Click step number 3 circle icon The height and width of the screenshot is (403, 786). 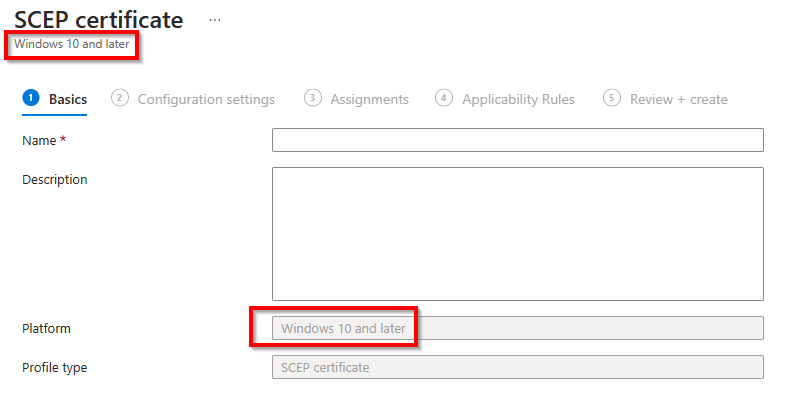(x=313, y=98)
